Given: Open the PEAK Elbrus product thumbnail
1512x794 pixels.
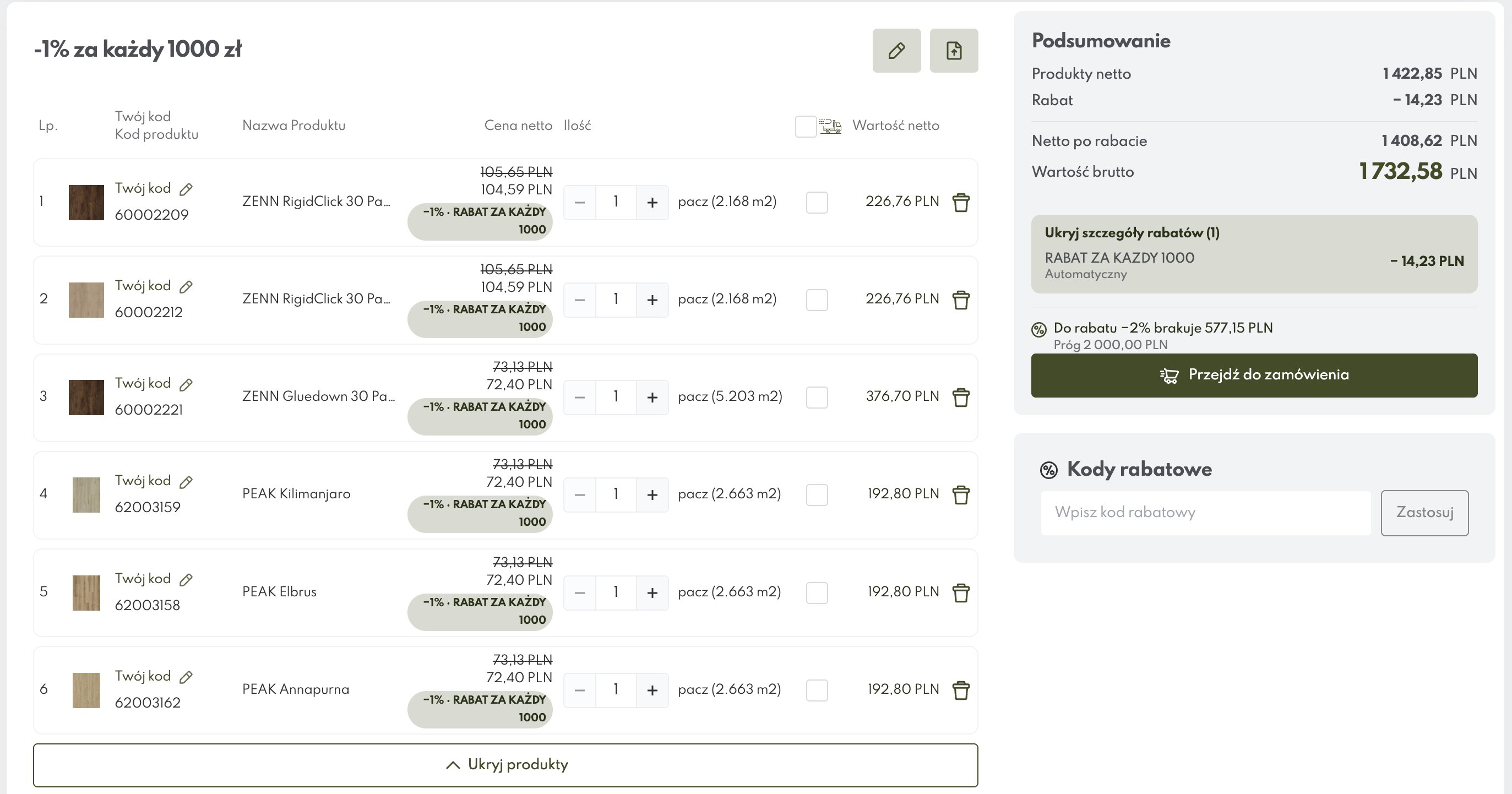Looking at the screenshot, I should (x=86, y=592).
